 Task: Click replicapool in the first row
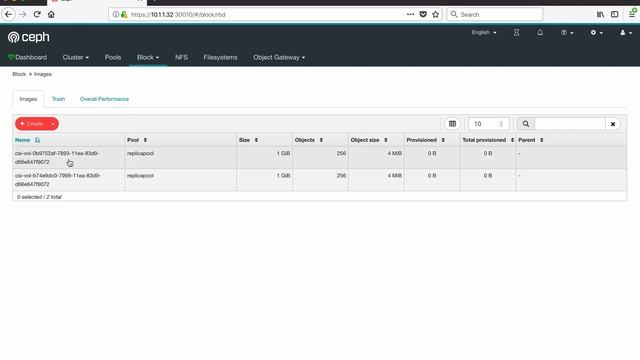(140, 153)
